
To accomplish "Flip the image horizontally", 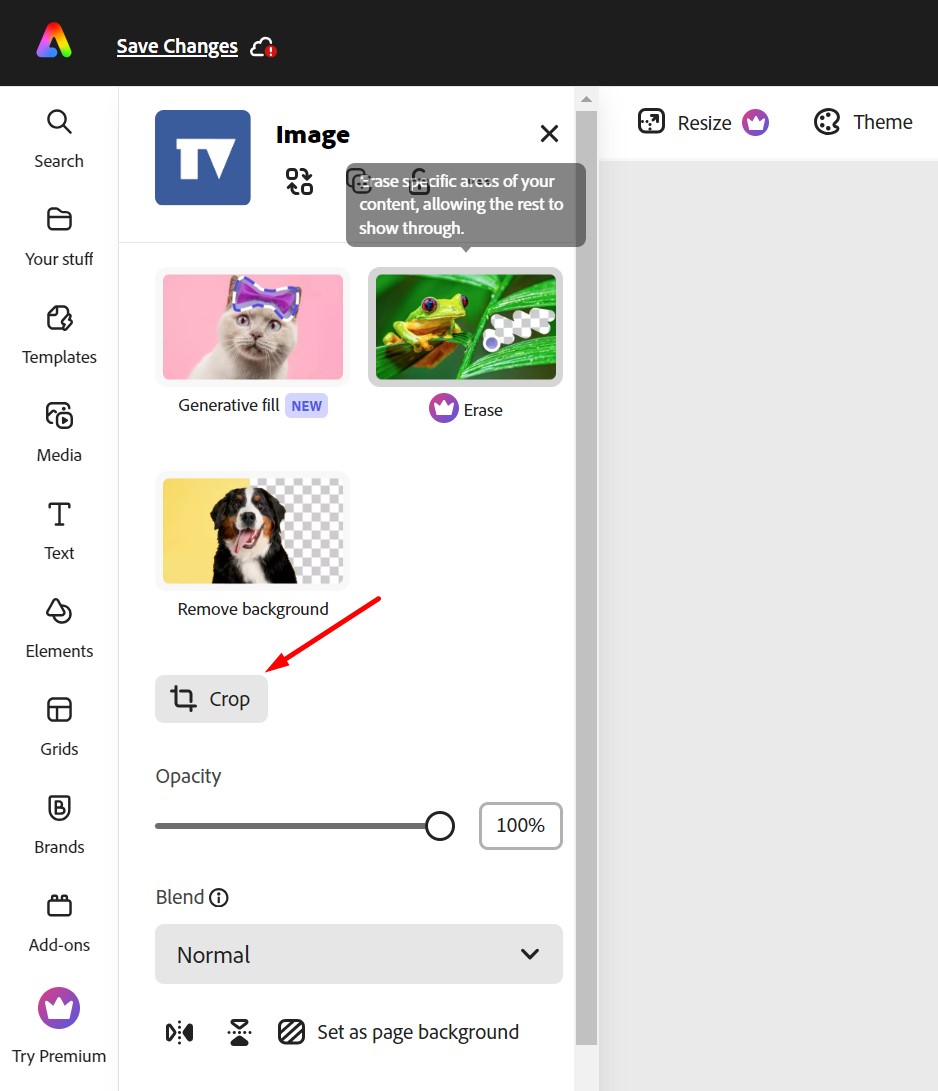I will (179, 1032).
